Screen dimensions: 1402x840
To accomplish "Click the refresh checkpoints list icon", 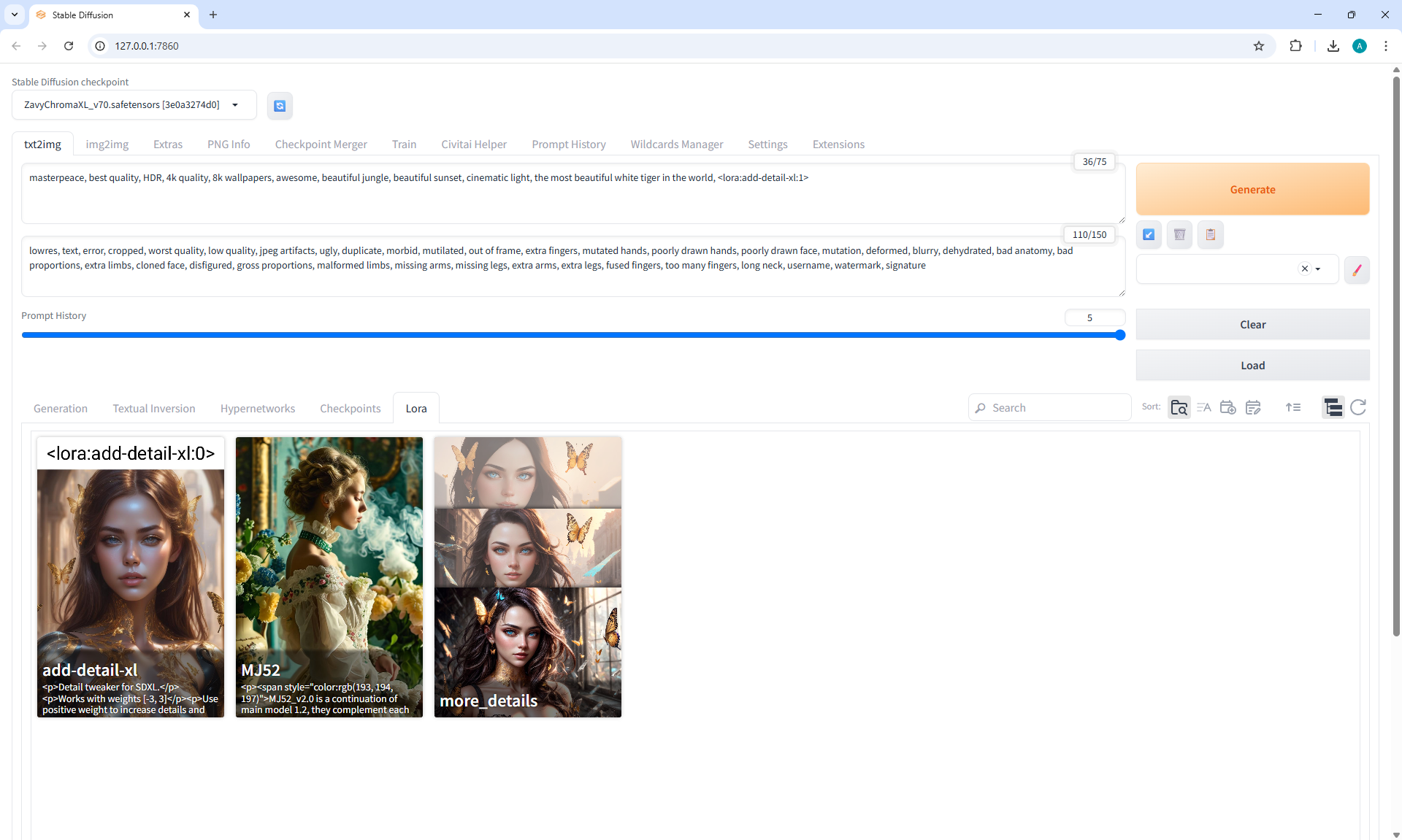I will (x=280, y=106).
